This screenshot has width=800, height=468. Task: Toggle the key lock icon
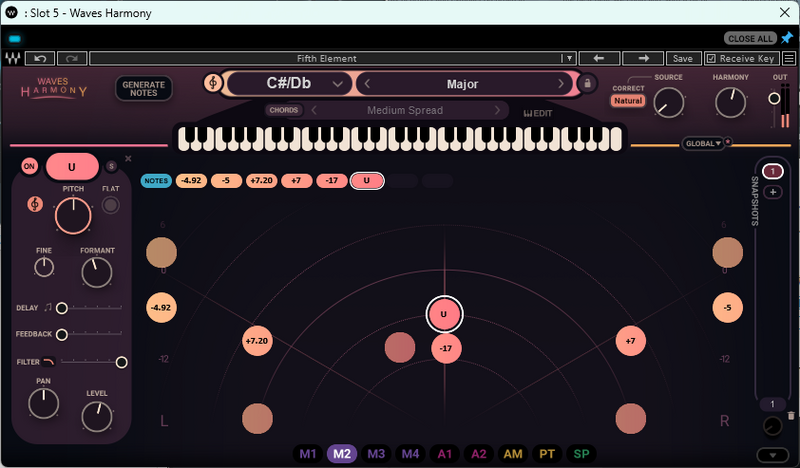tap(587, 83)
